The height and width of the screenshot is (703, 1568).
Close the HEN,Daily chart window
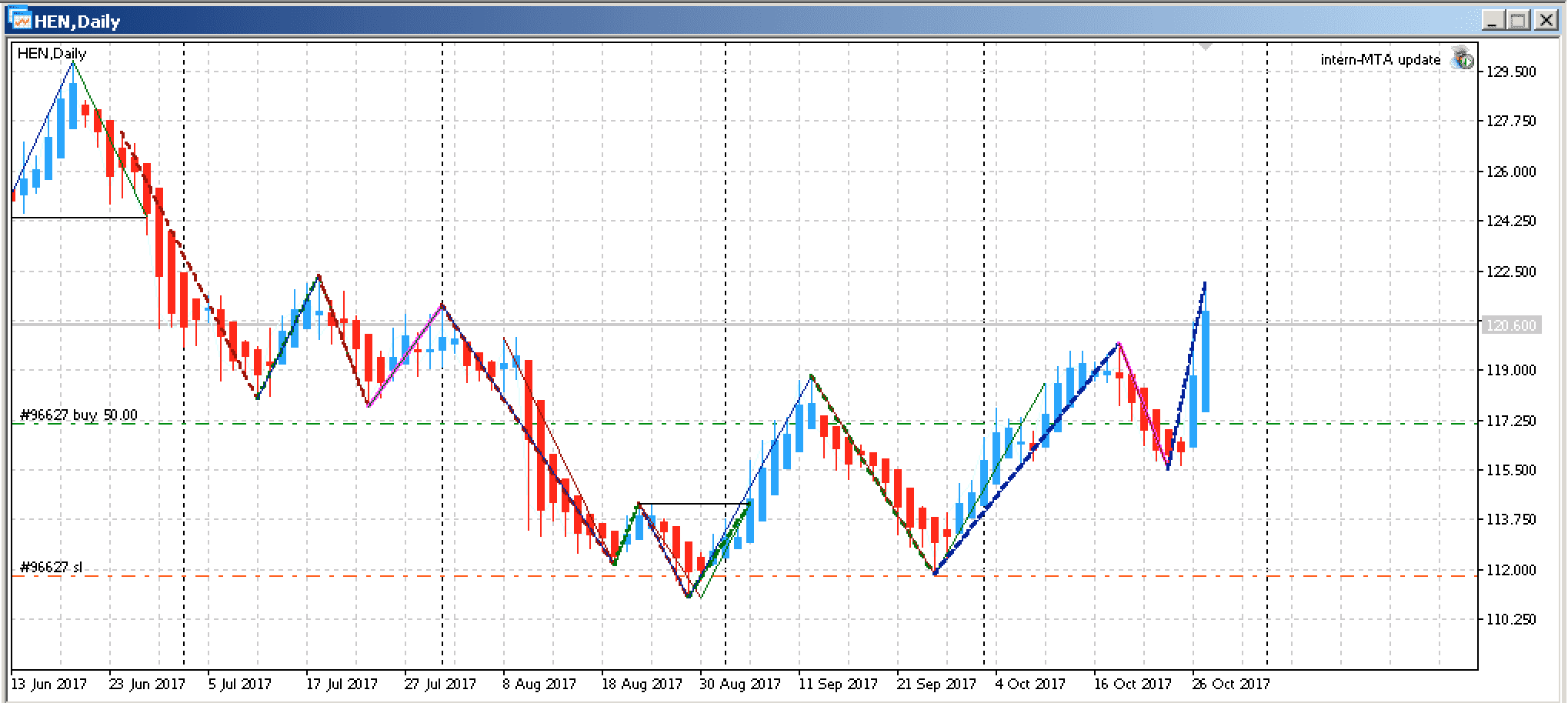(1545, 20)
